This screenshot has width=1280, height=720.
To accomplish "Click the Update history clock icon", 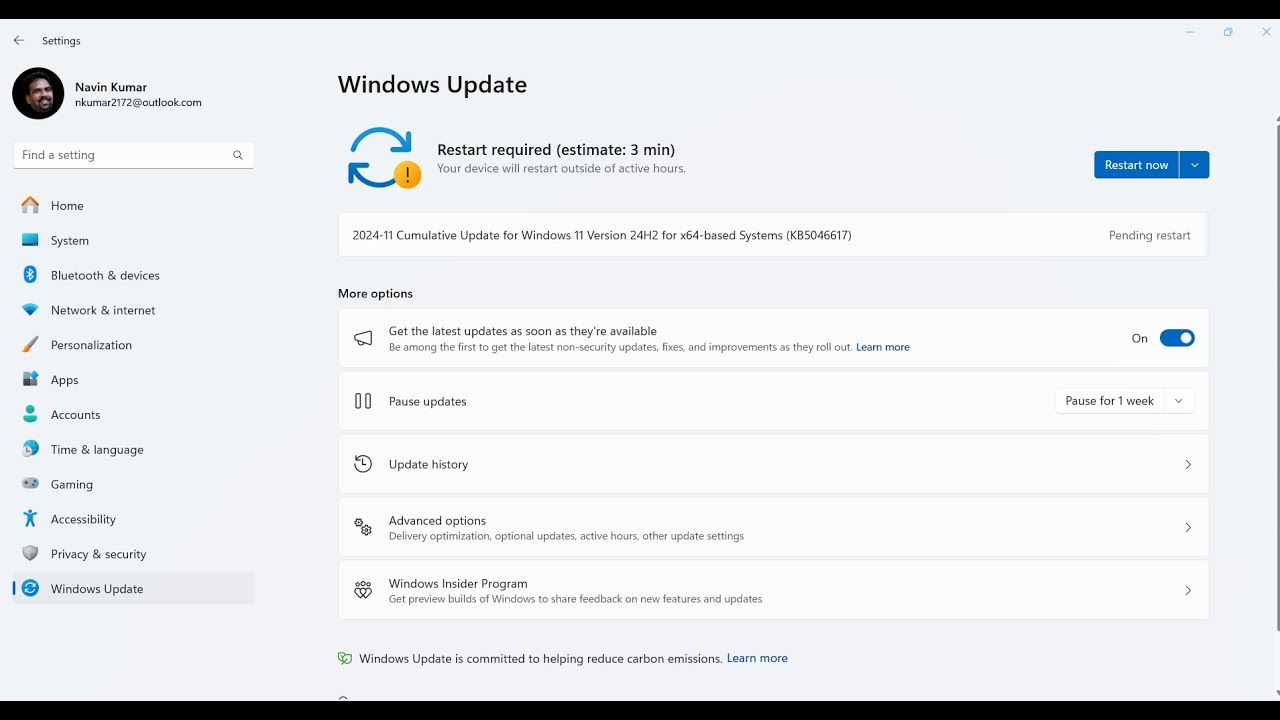I will point(363,464).
